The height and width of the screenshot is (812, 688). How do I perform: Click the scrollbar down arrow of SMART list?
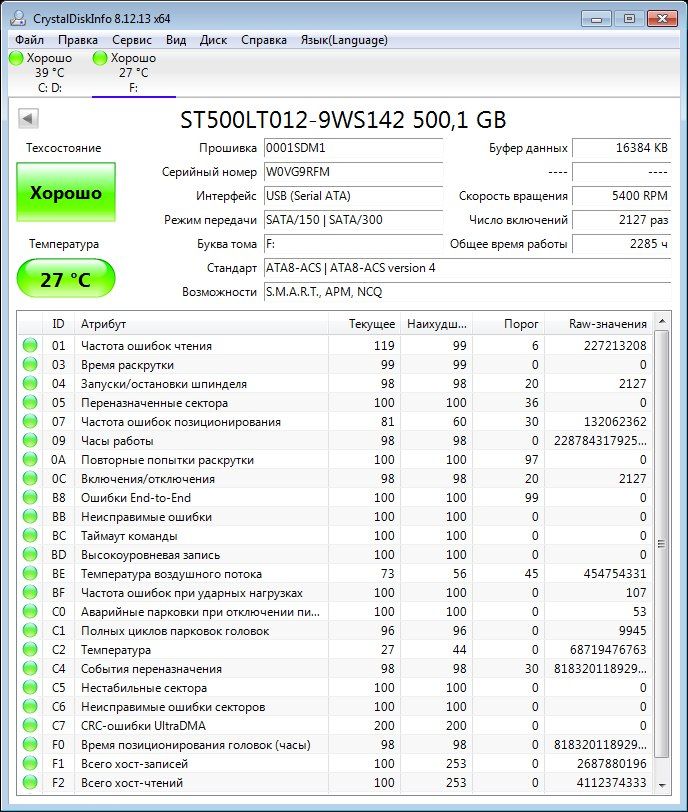tap(662, 786)
